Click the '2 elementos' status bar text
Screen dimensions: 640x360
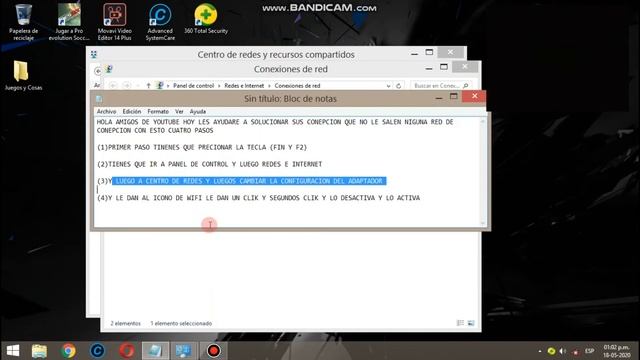pyautogui.click(x=125, y=323)
